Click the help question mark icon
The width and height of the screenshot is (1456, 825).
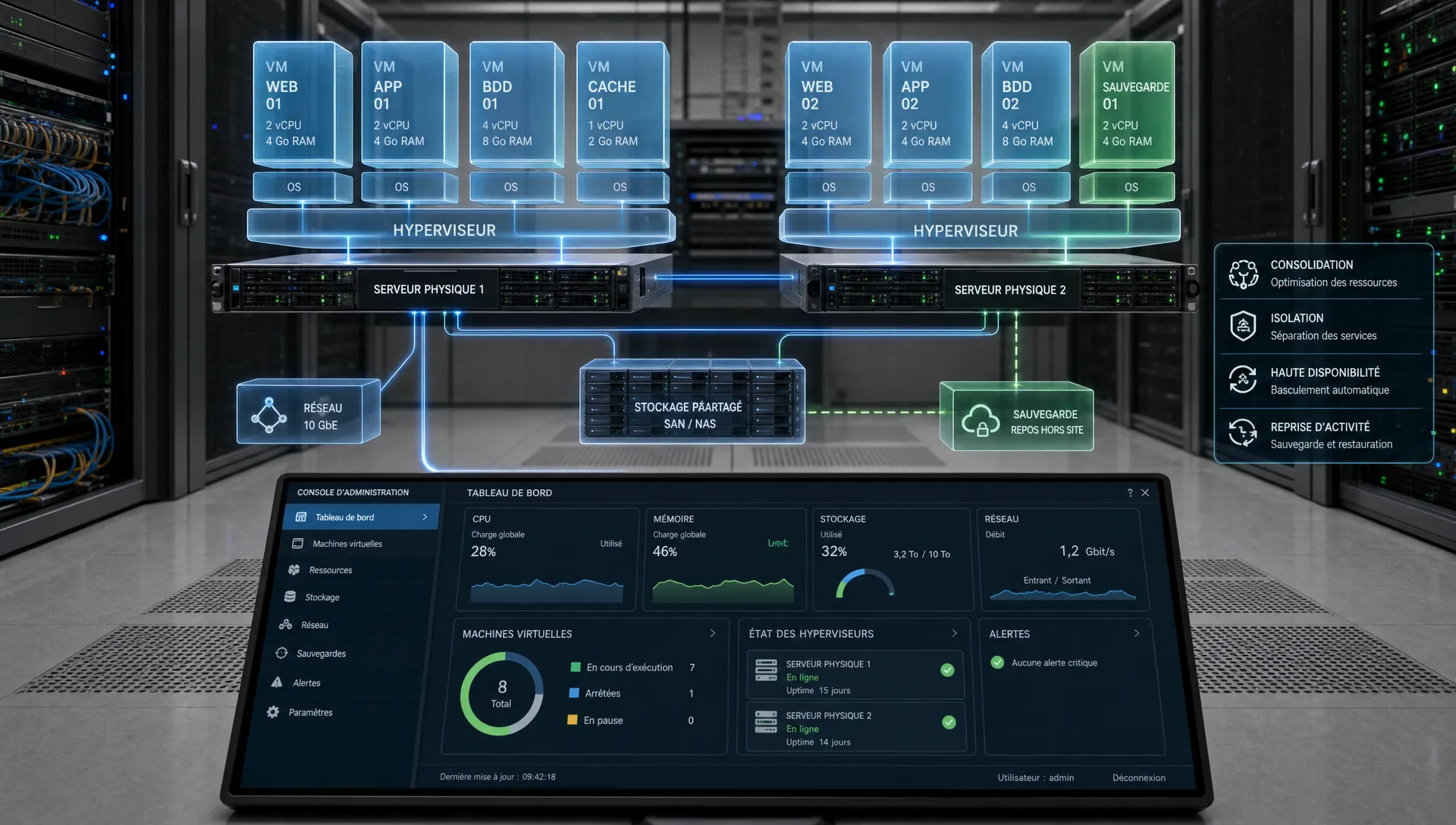(x=1130, y=493)
